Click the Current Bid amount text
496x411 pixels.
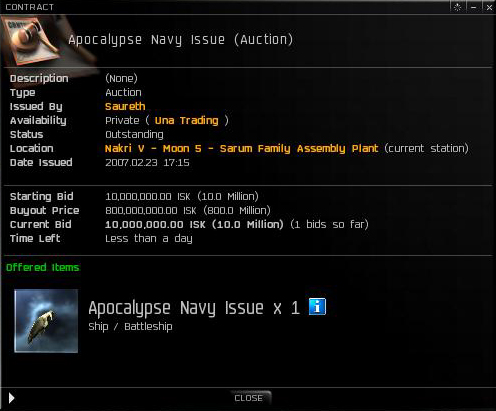tap(194, 224)
